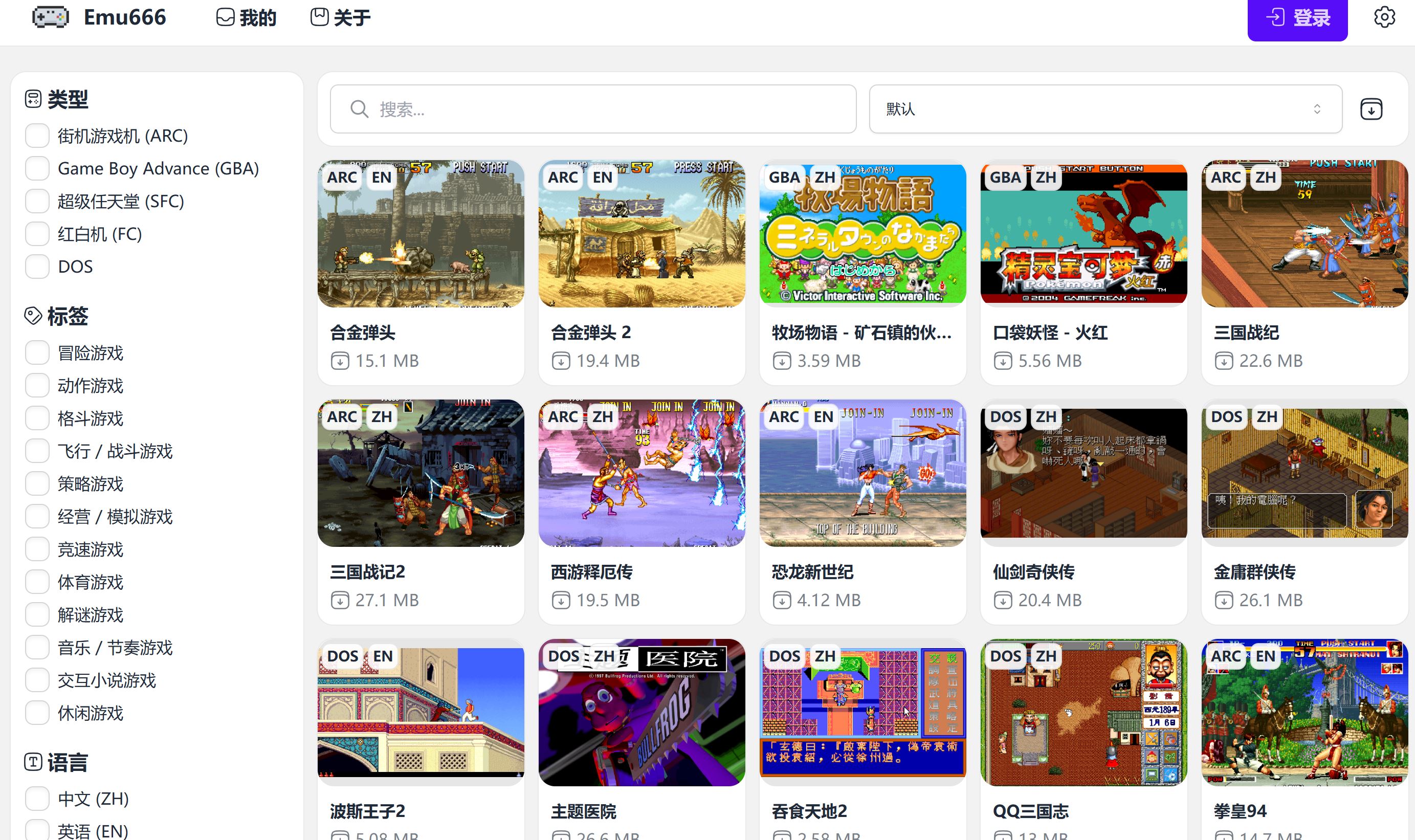
Task: Click download icon for 三国战纪 22.6 MB
Action: point(1224,361)
